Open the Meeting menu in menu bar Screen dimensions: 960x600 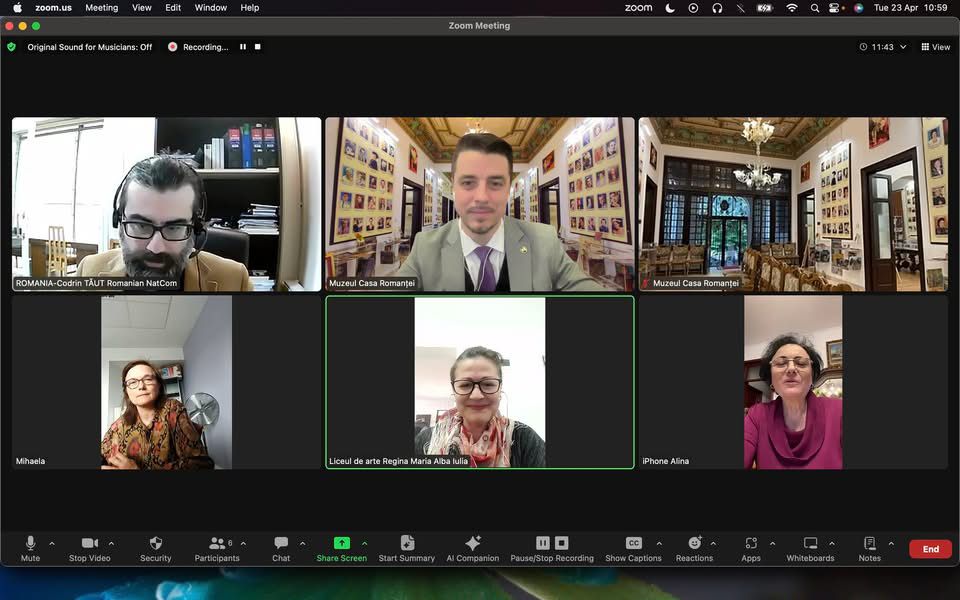tap(101, 8)
